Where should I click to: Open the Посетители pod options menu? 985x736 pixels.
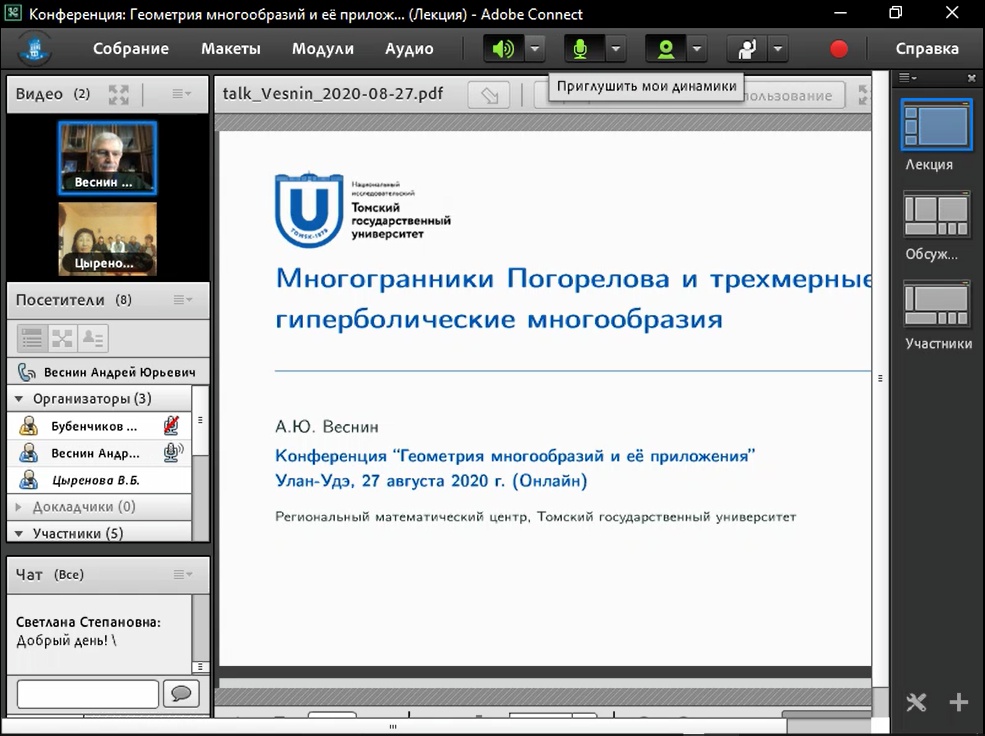pyautogui.click(x=183, y=300)
